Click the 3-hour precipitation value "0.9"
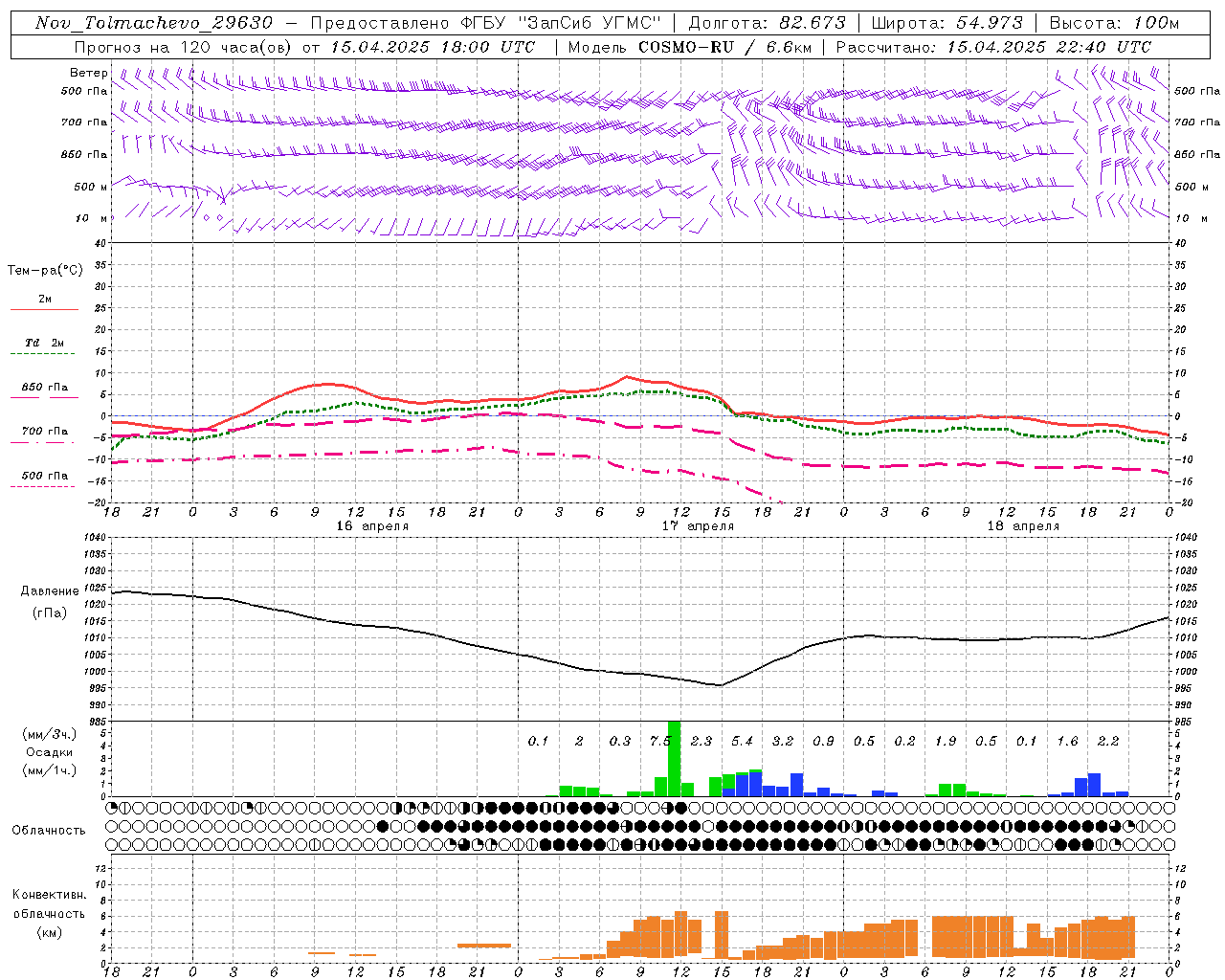 [x=823, y=742]
